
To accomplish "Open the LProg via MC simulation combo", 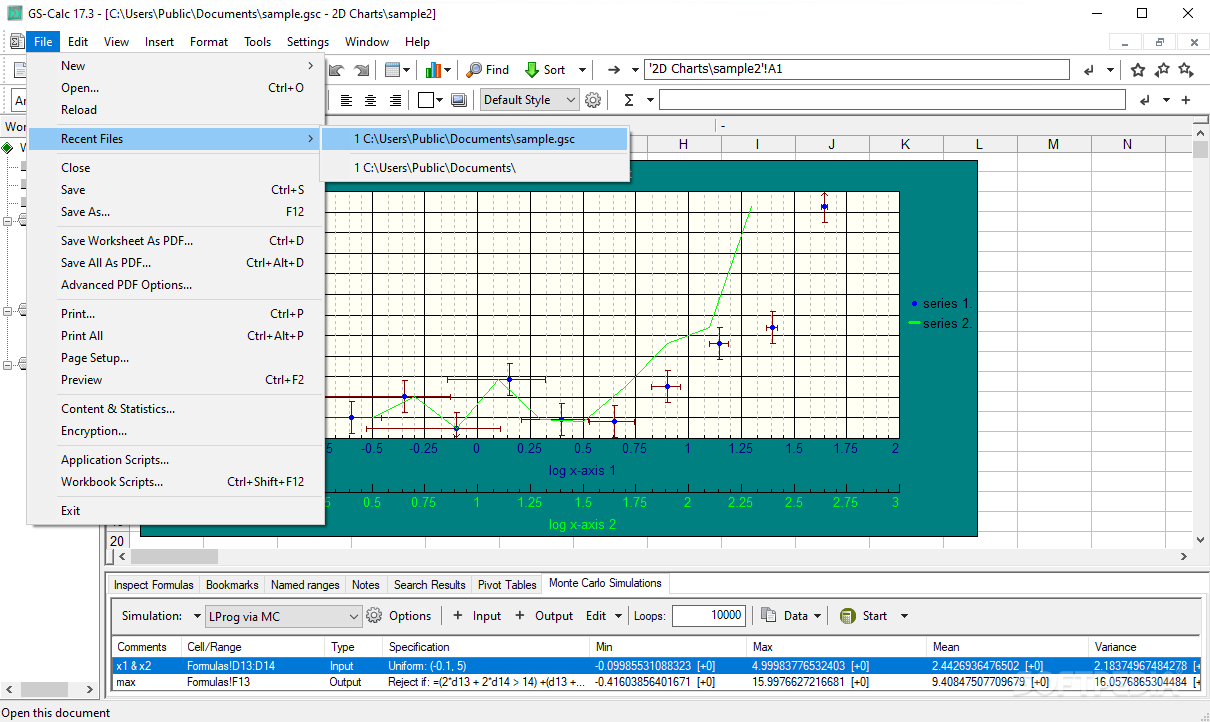I will tap(283, 616).
